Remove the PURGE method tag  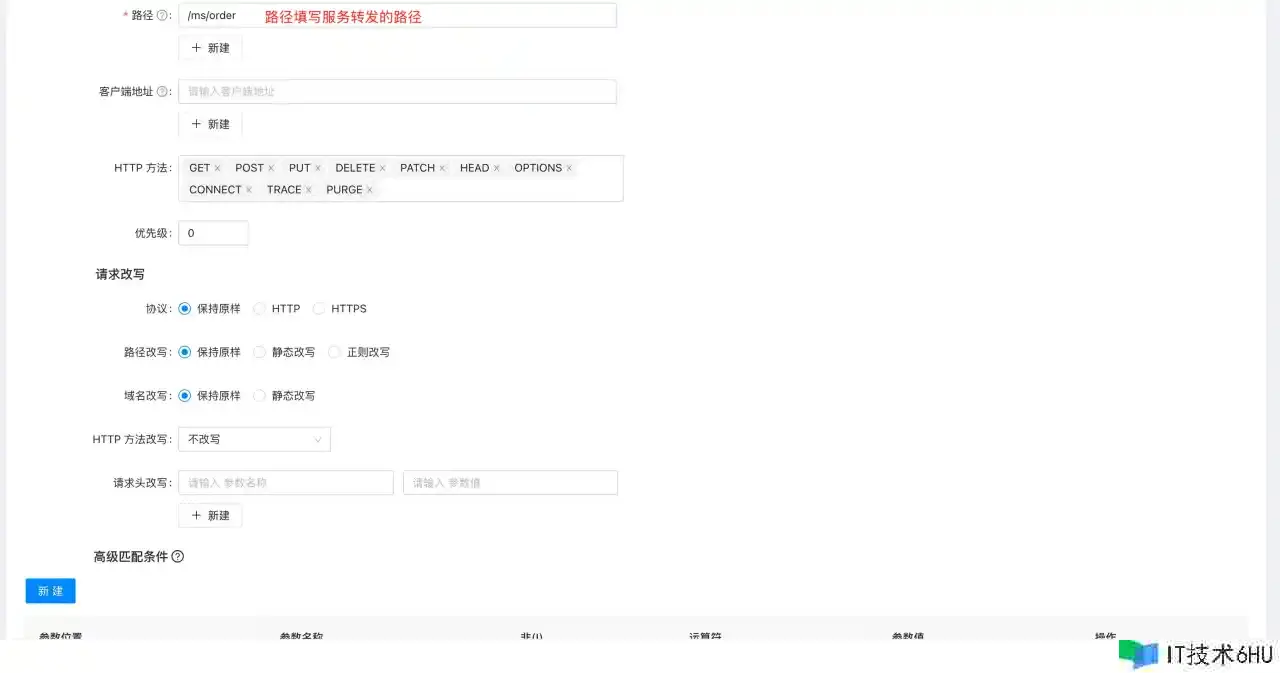point(369,190)
